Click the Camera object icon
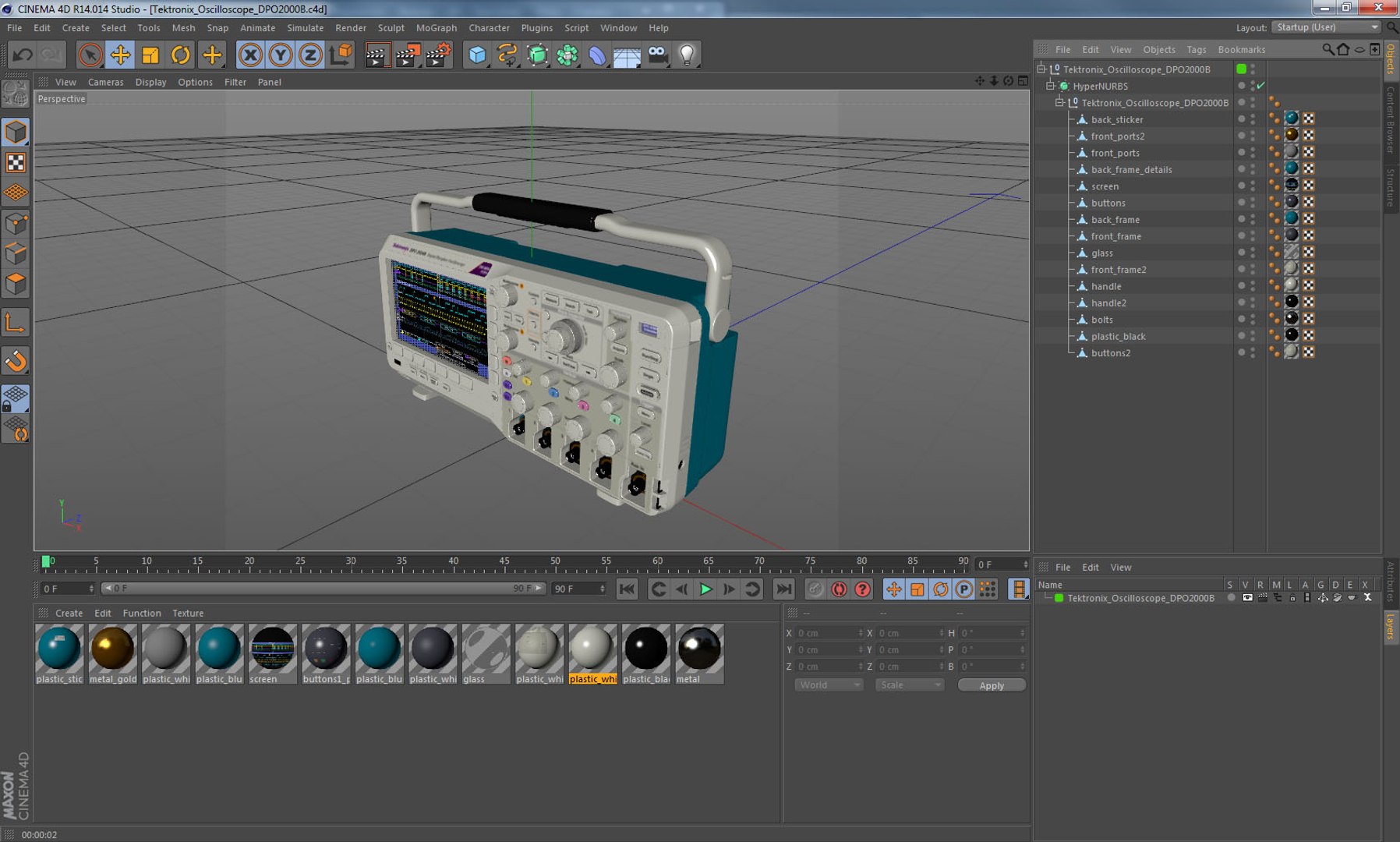The image size is (1400, 842). coord(658,55)
